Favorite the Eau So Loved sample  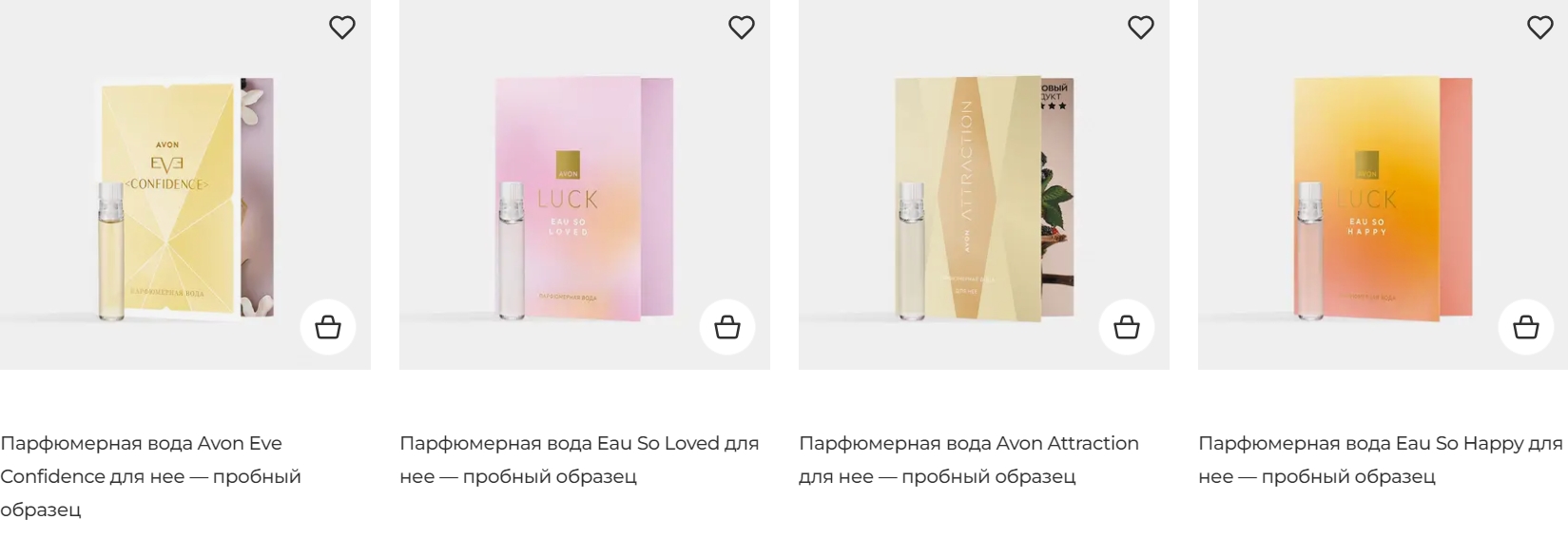[x=742, y=28]
